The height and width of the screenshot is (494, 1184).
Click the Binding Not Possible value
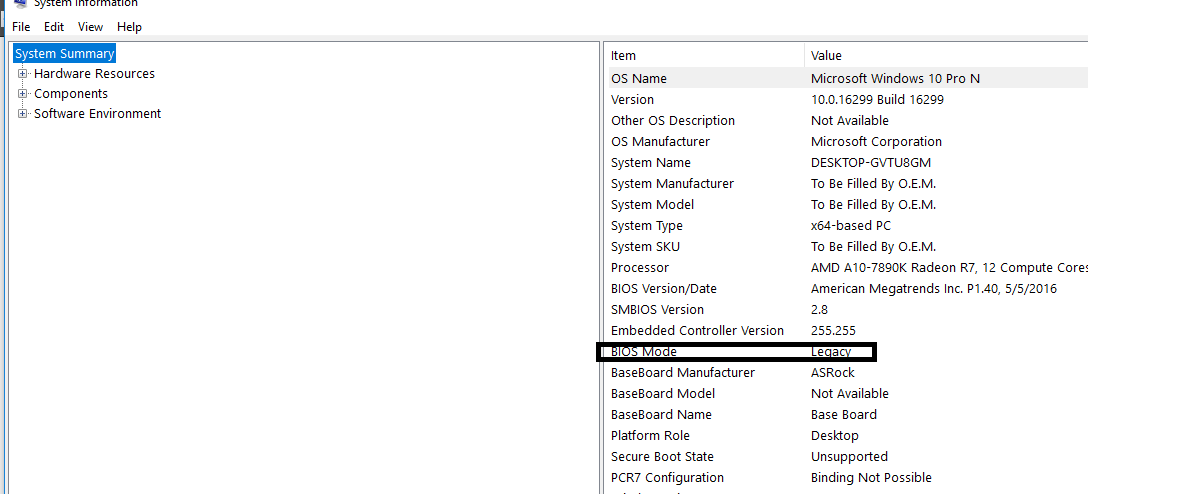871,478
